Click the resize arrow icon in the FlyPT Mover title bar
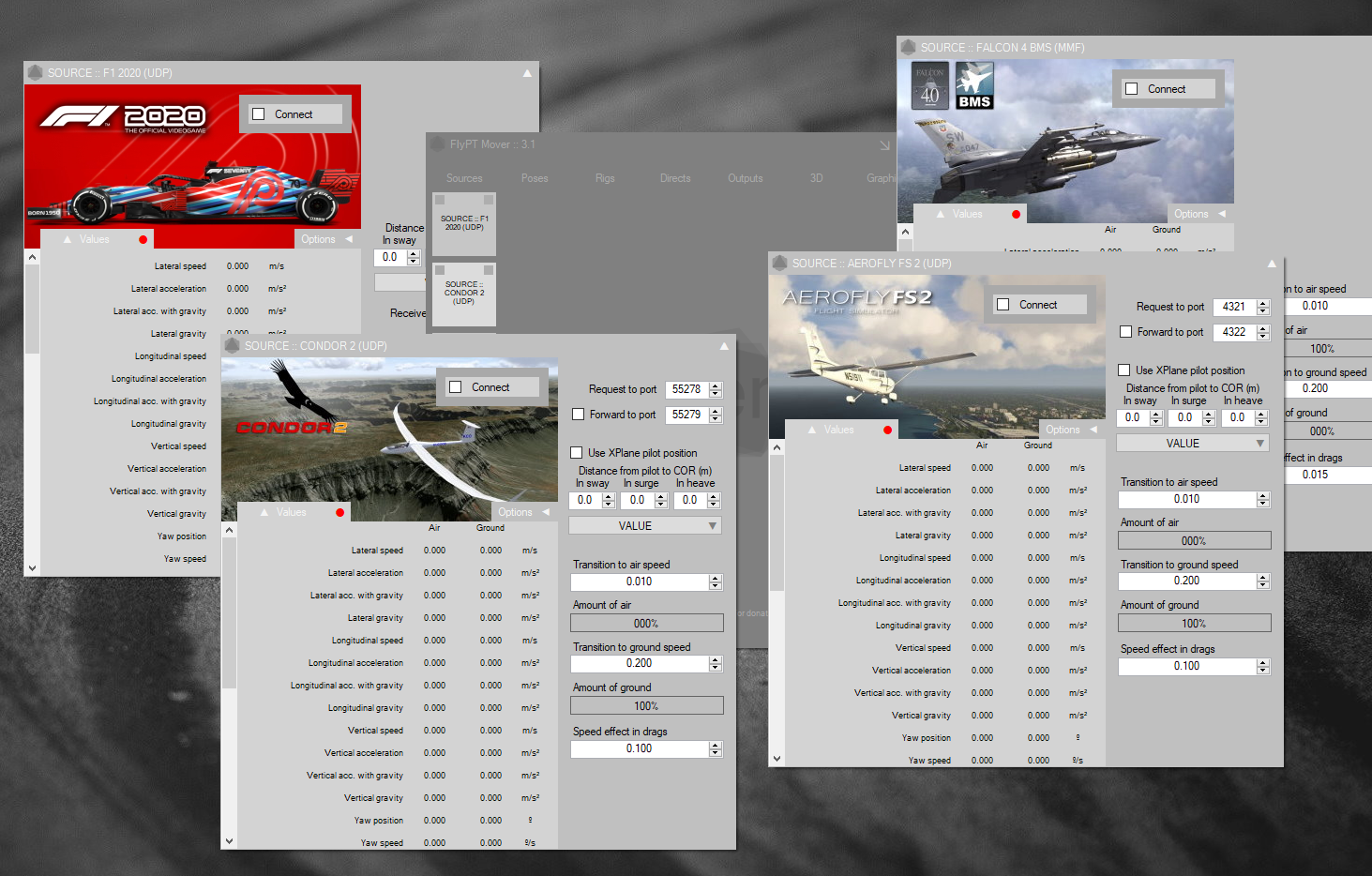Viewport: 1372px width, 876px height. [884, 144]
